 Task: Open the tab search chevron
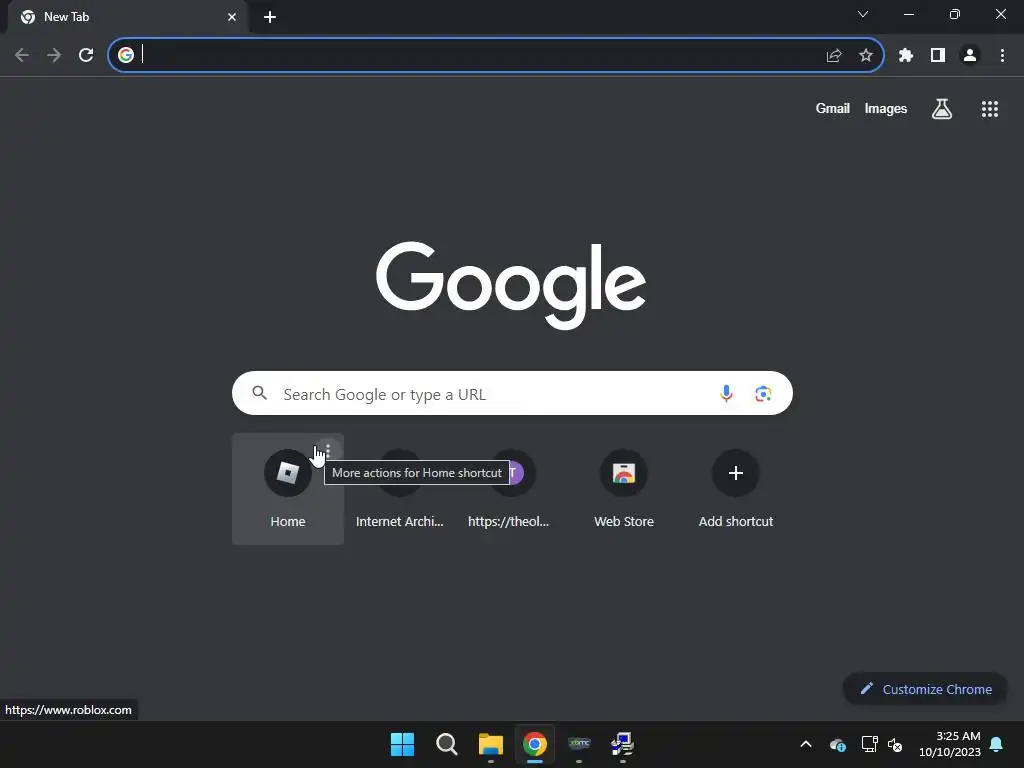point(863,14)
